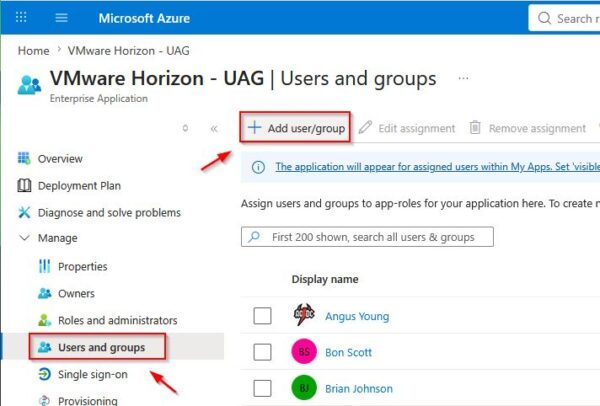This screenshot has height=406, width=600.
Task: Open the My Apps visibility info link
Action: click(x=437, y=166)
